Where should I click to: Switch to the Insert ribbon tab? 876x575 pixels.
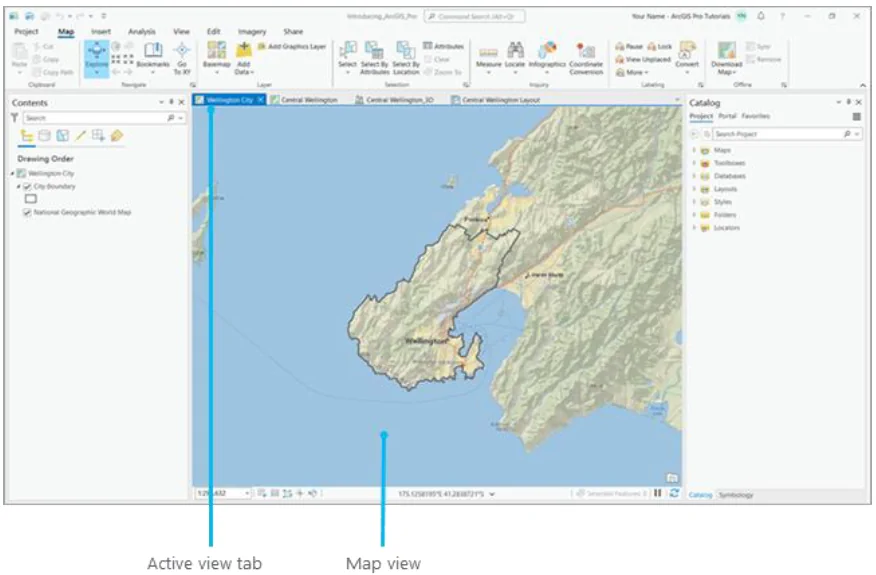coord(101,32)
